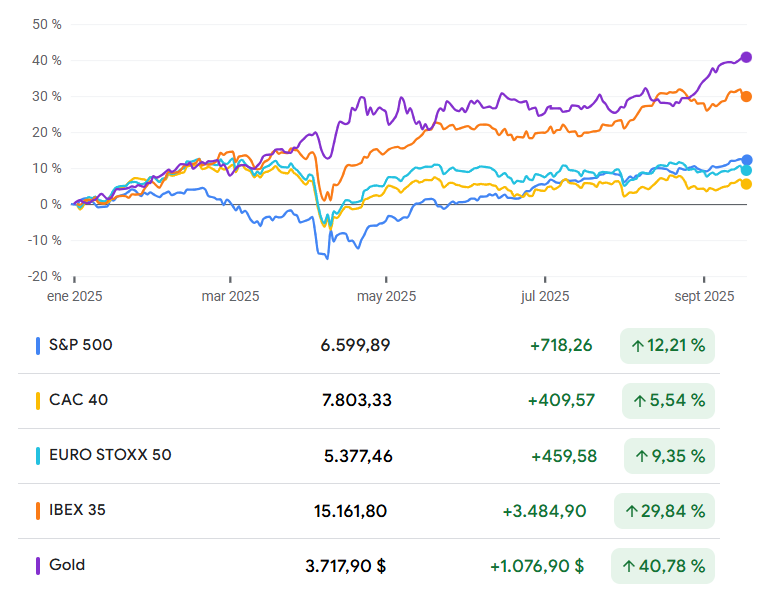
Task: Click the S&P 500 blue endpoint dot
Action: click(x=746, y=160)
